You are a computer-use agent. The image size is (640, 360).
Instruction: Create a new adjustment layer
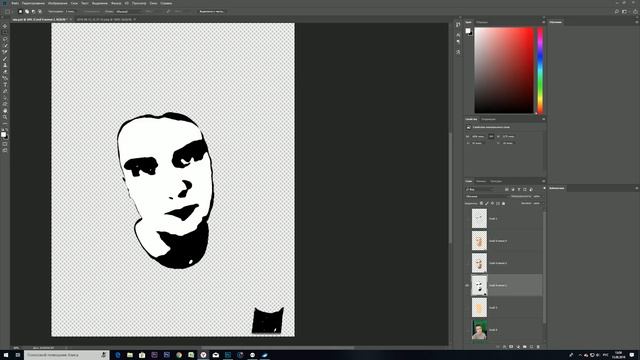(x=518, y=347)
